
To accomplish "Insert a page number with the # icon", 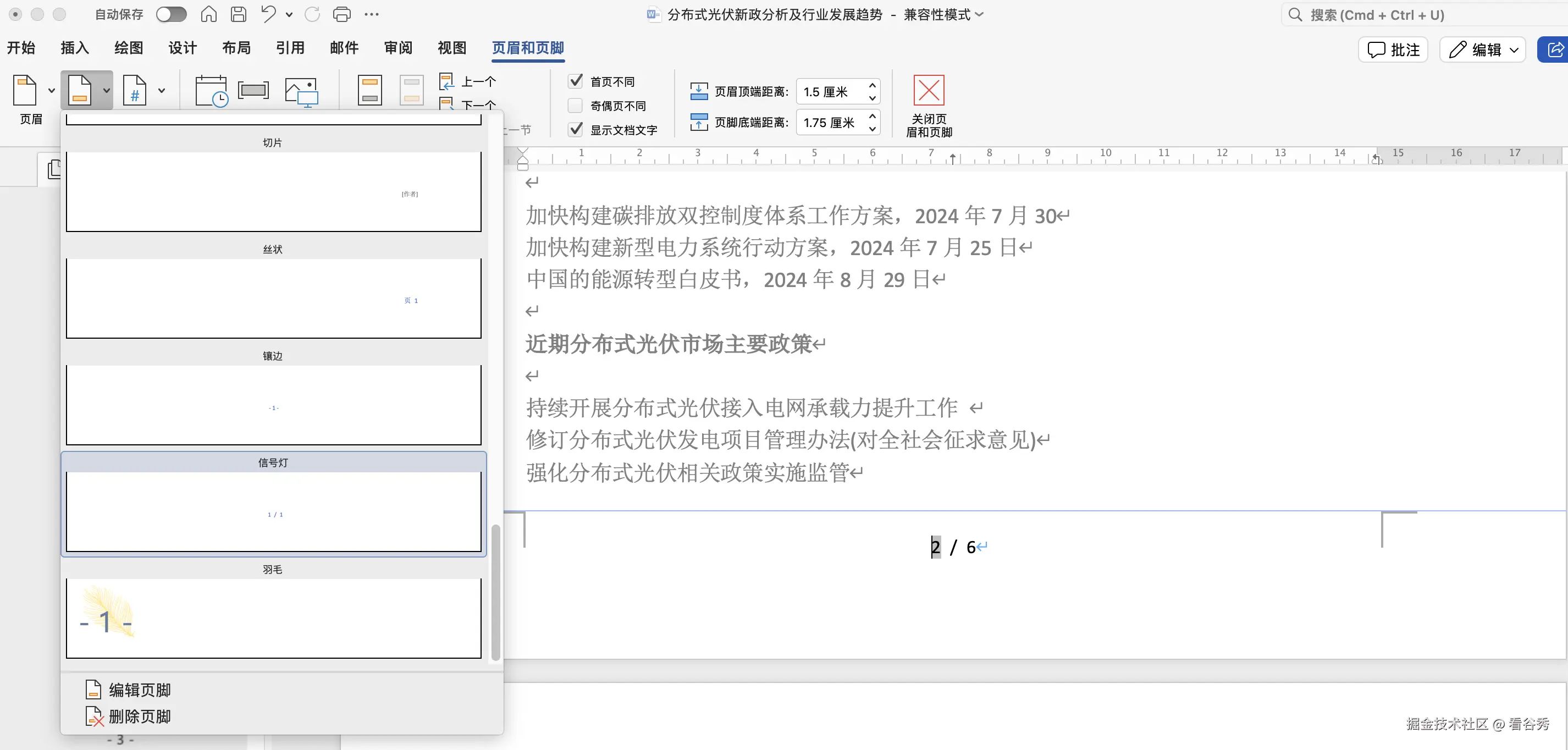I will point(135,90).
